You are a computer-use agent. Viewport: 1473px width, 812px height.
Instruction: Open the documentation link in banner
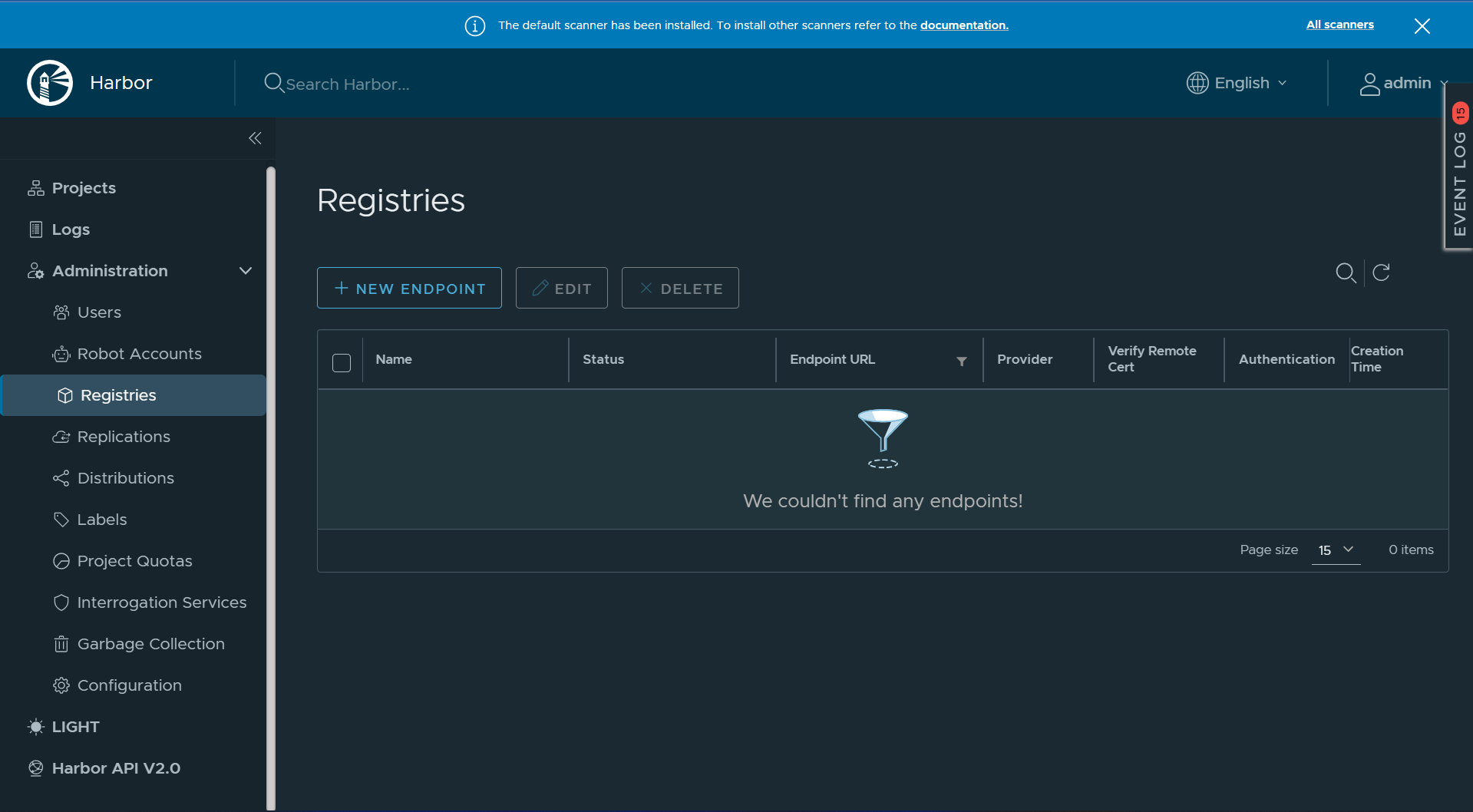pos(964,25)
